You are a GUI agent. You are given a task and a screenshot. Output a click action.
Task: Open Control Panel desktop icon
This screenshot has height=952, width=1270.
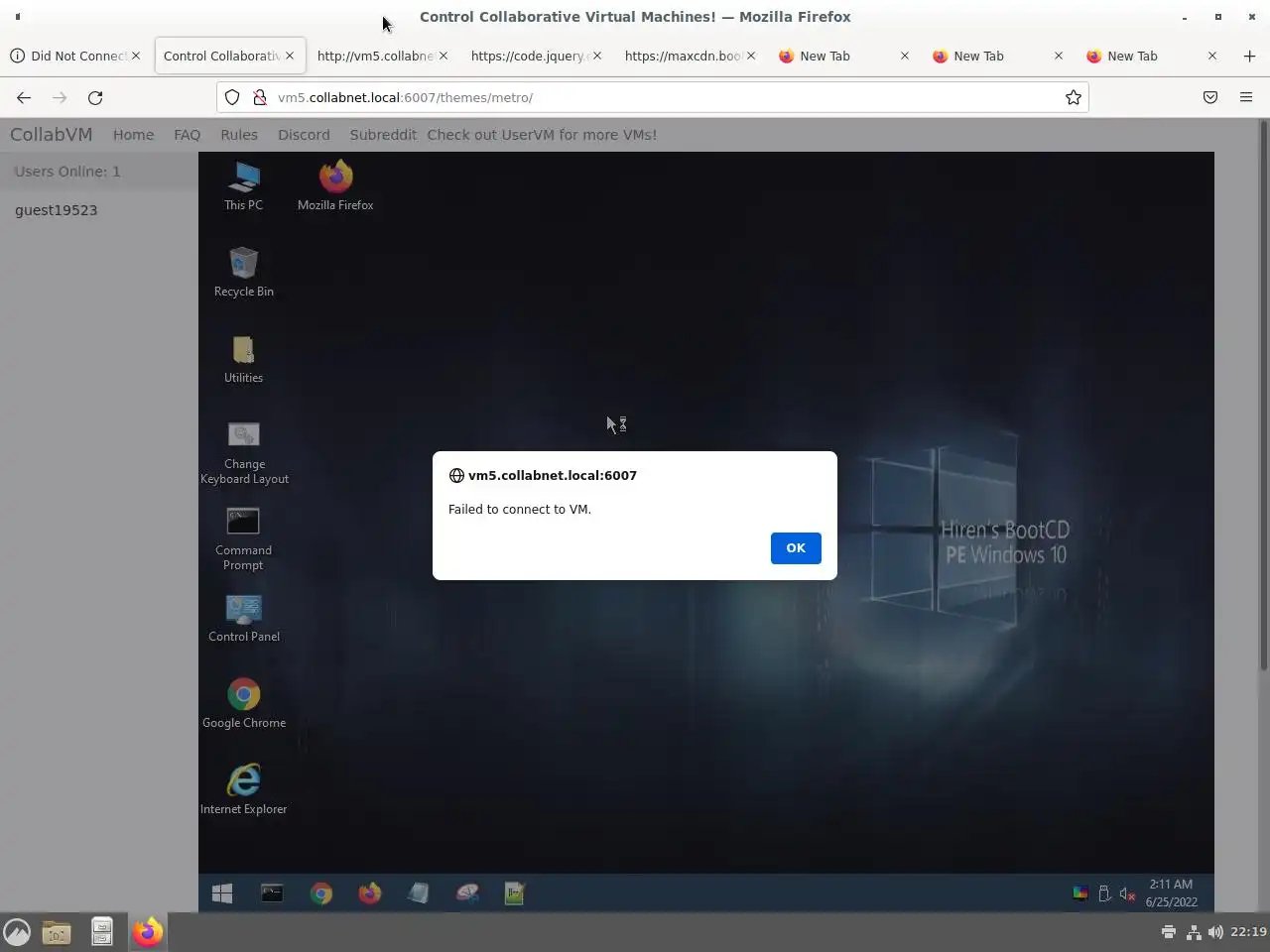(x=244, y=619)
